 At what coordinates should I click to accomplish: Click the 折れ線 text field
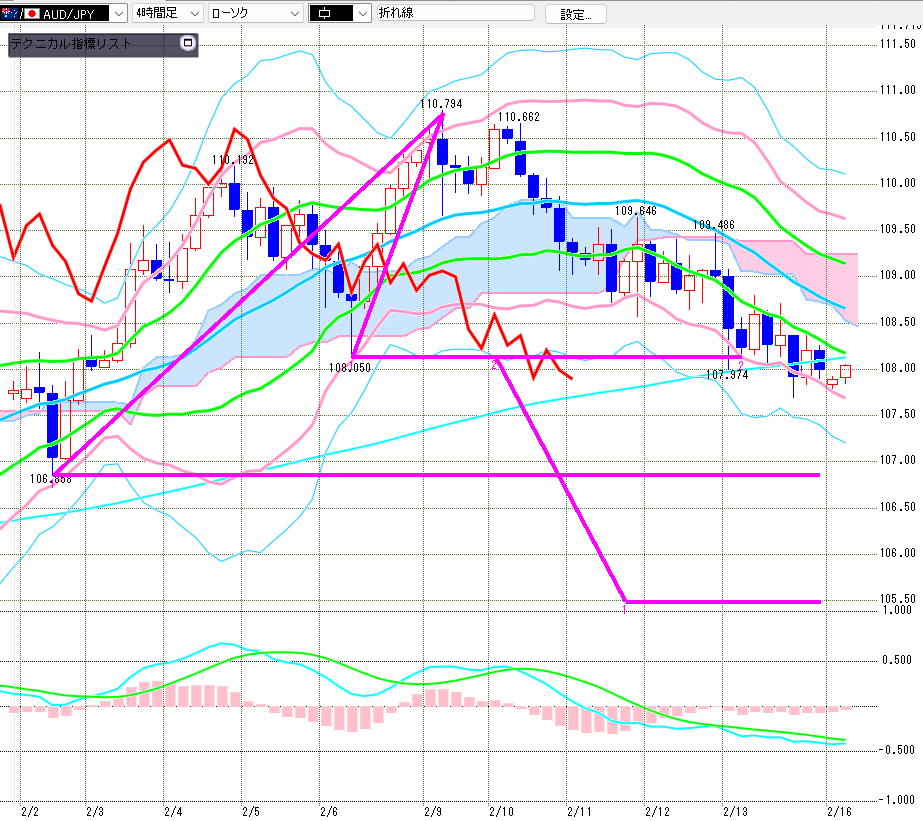coord(455,14)
